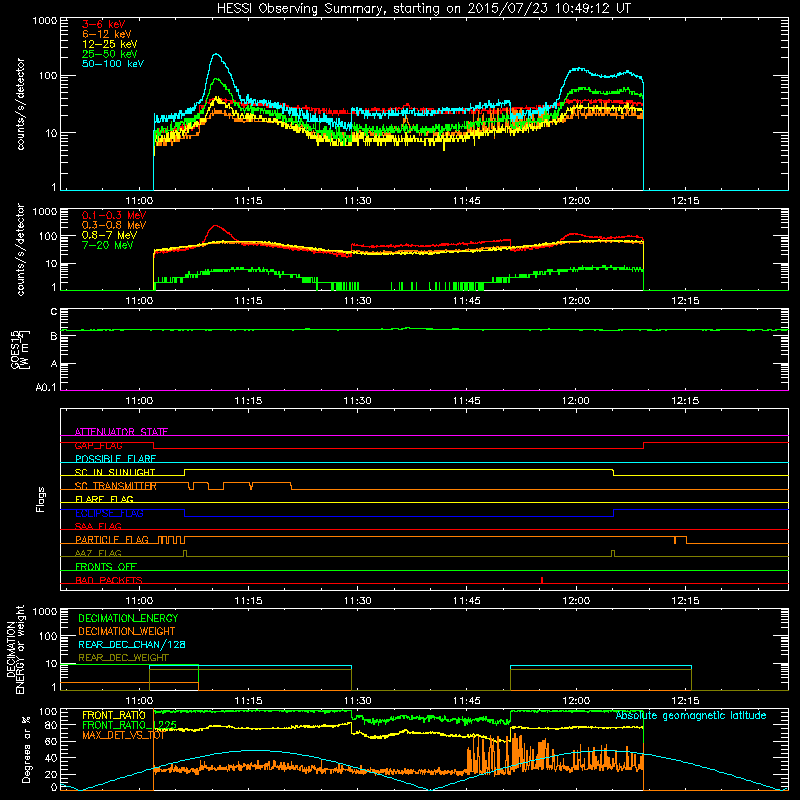Viewport: 800px width, 800px height.
Task: Click the SC_IN_SUNLIGHT flag label
Action: (115, 472)
